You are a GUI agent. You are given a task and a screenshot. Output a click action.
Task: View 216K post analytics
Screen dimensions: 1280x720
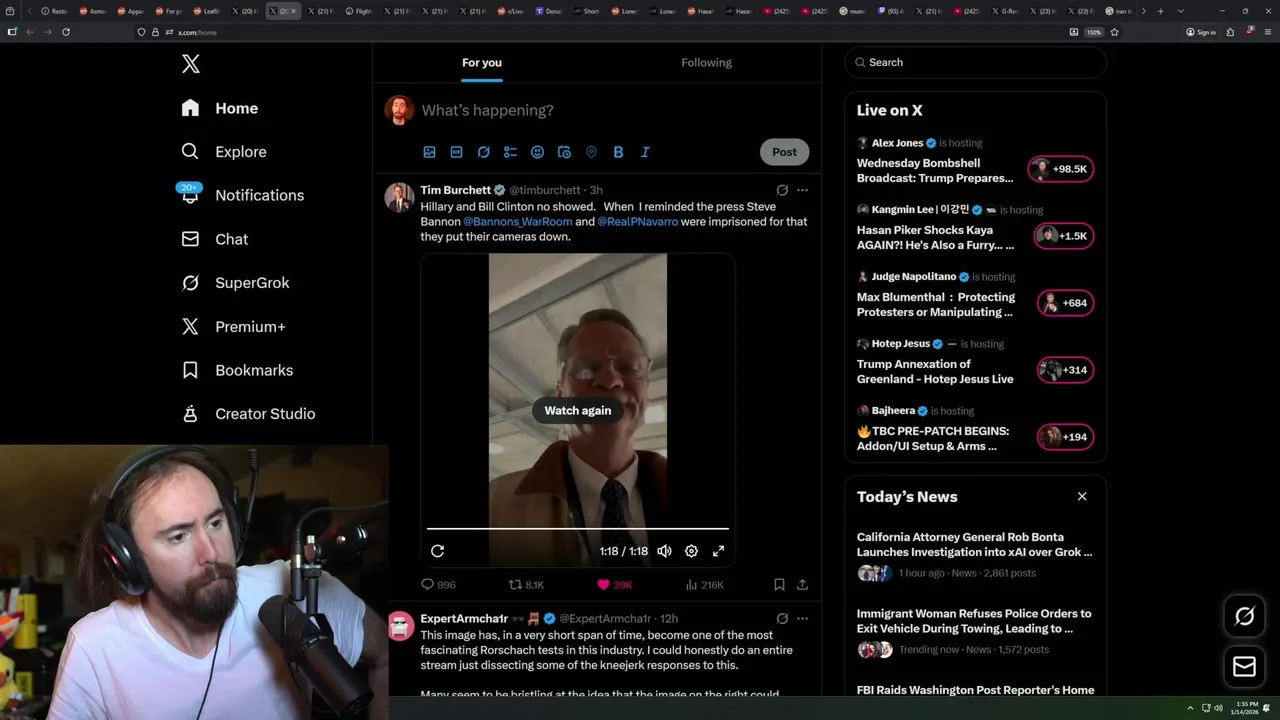point(704,585)
